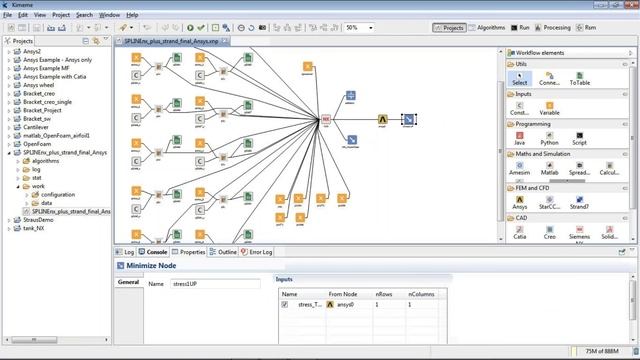This screenshot has height=360, width=640.
Task: Select the Python programming node
Action: coord(549,139)
